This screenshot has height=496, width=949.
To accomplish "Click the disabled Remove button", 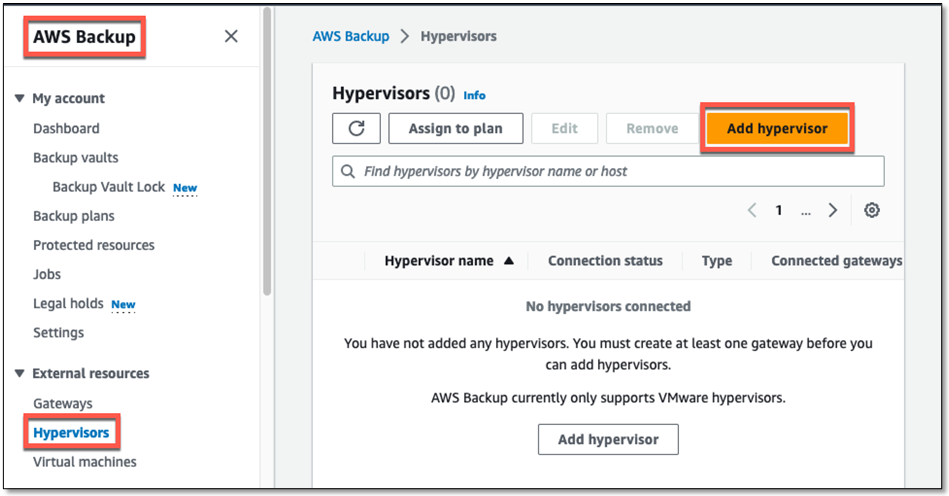I will (x=652, y=128).
